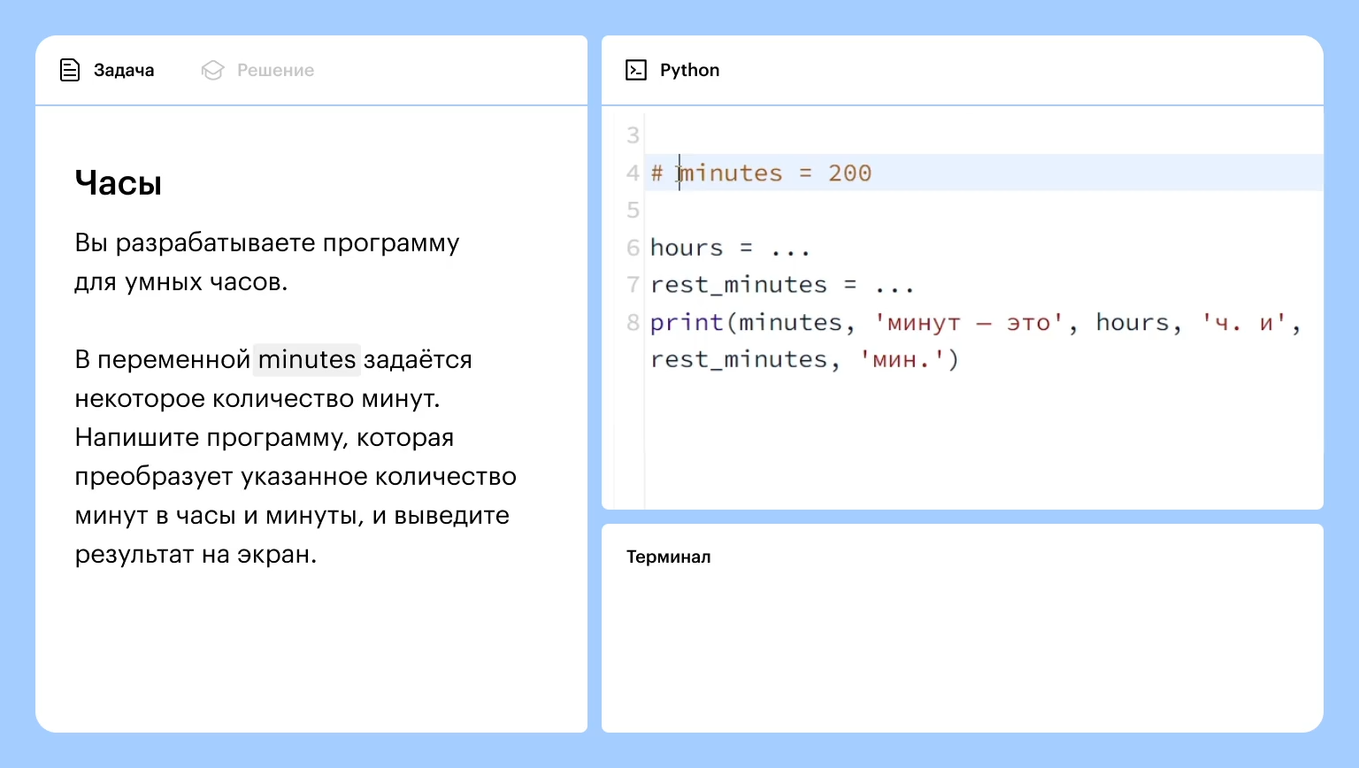Click the document icon next to Задача
1359x768 pixels.
pos(69,70)
